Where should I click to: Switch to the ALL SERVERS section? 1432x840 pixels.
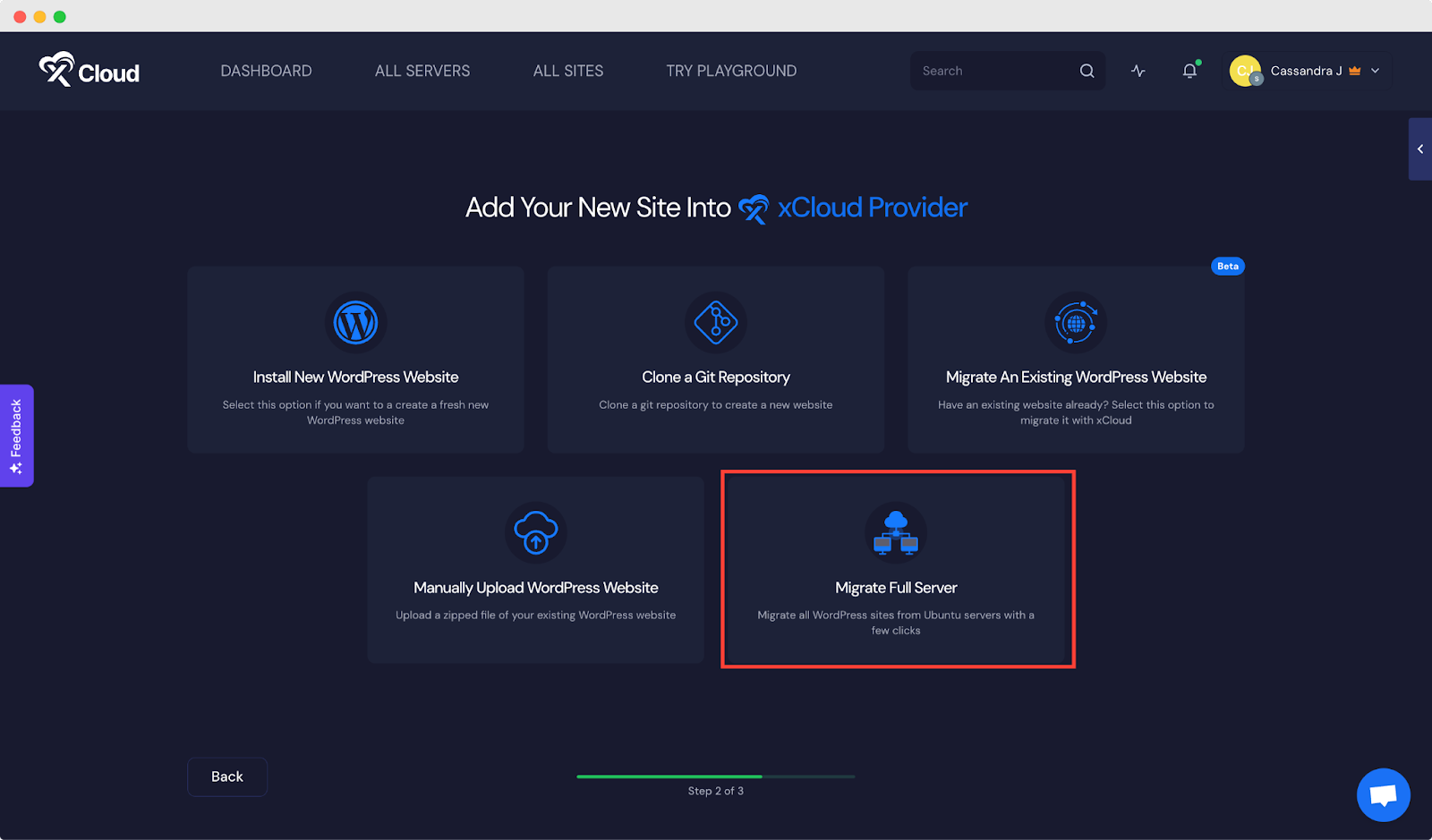point(422,71)
